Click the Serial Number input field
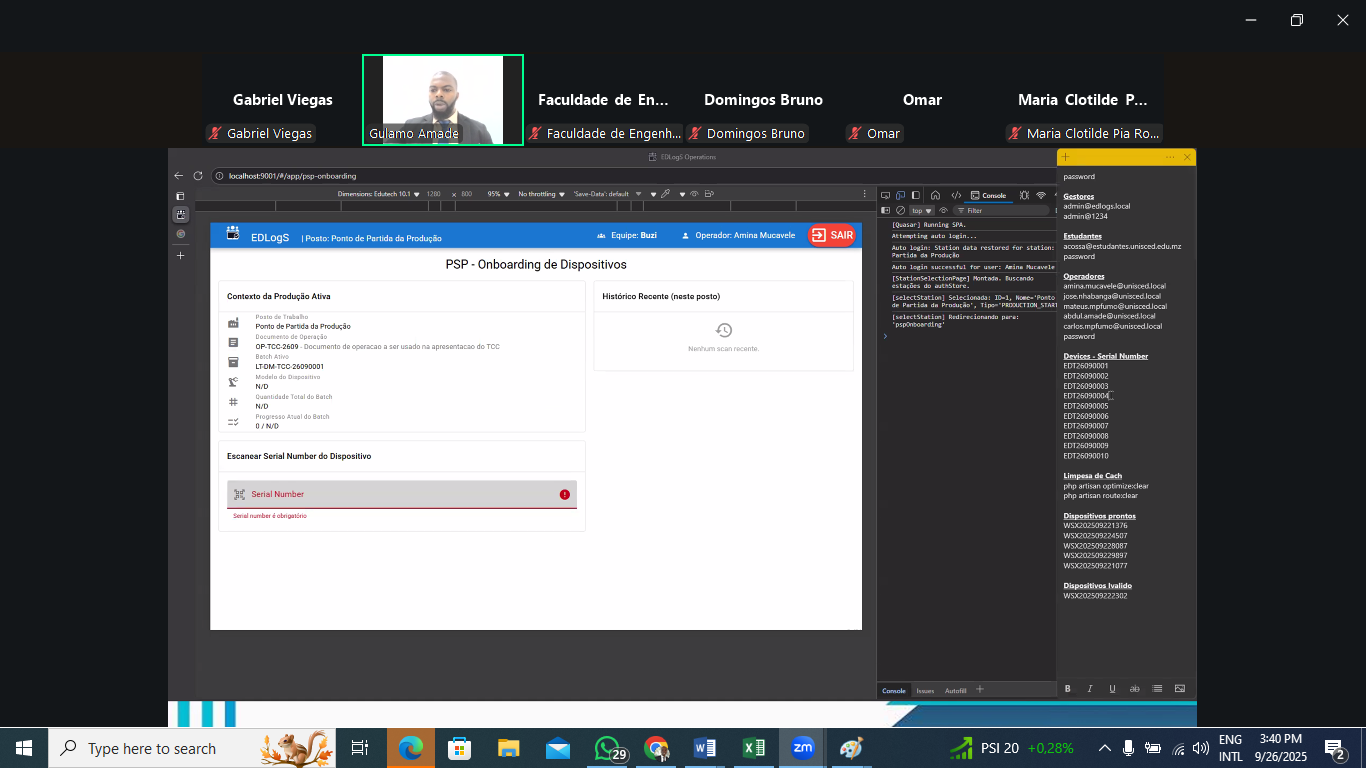 tap(401, 494)
